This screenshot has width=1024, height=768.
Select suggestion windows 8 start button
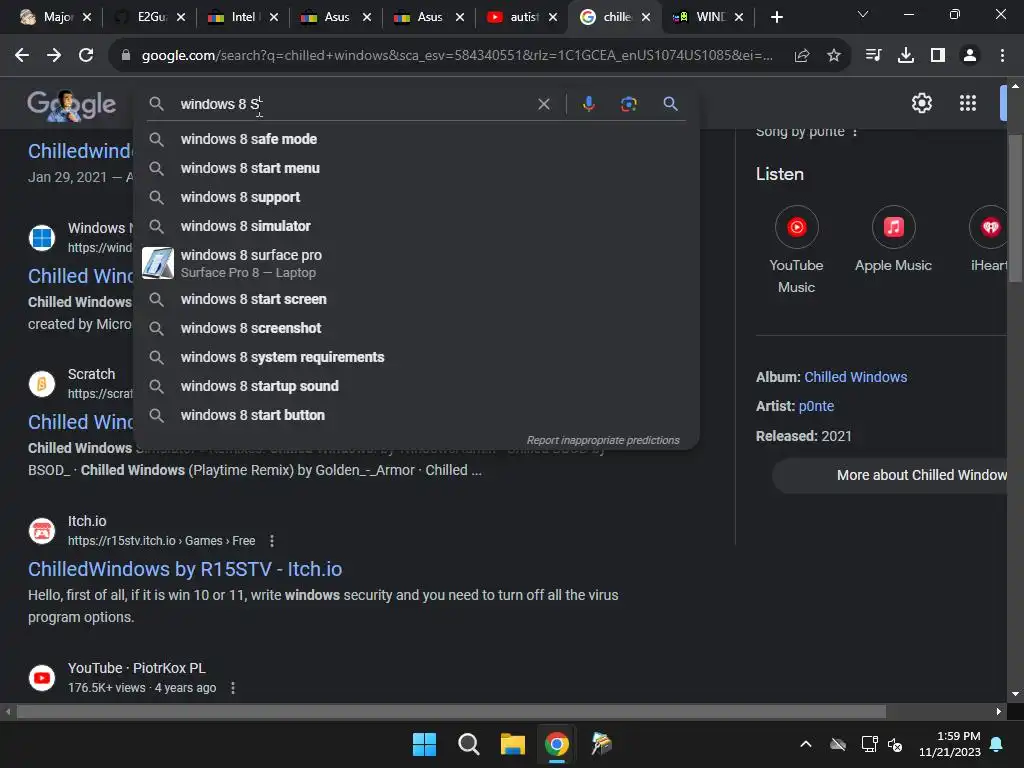point(416,415)
